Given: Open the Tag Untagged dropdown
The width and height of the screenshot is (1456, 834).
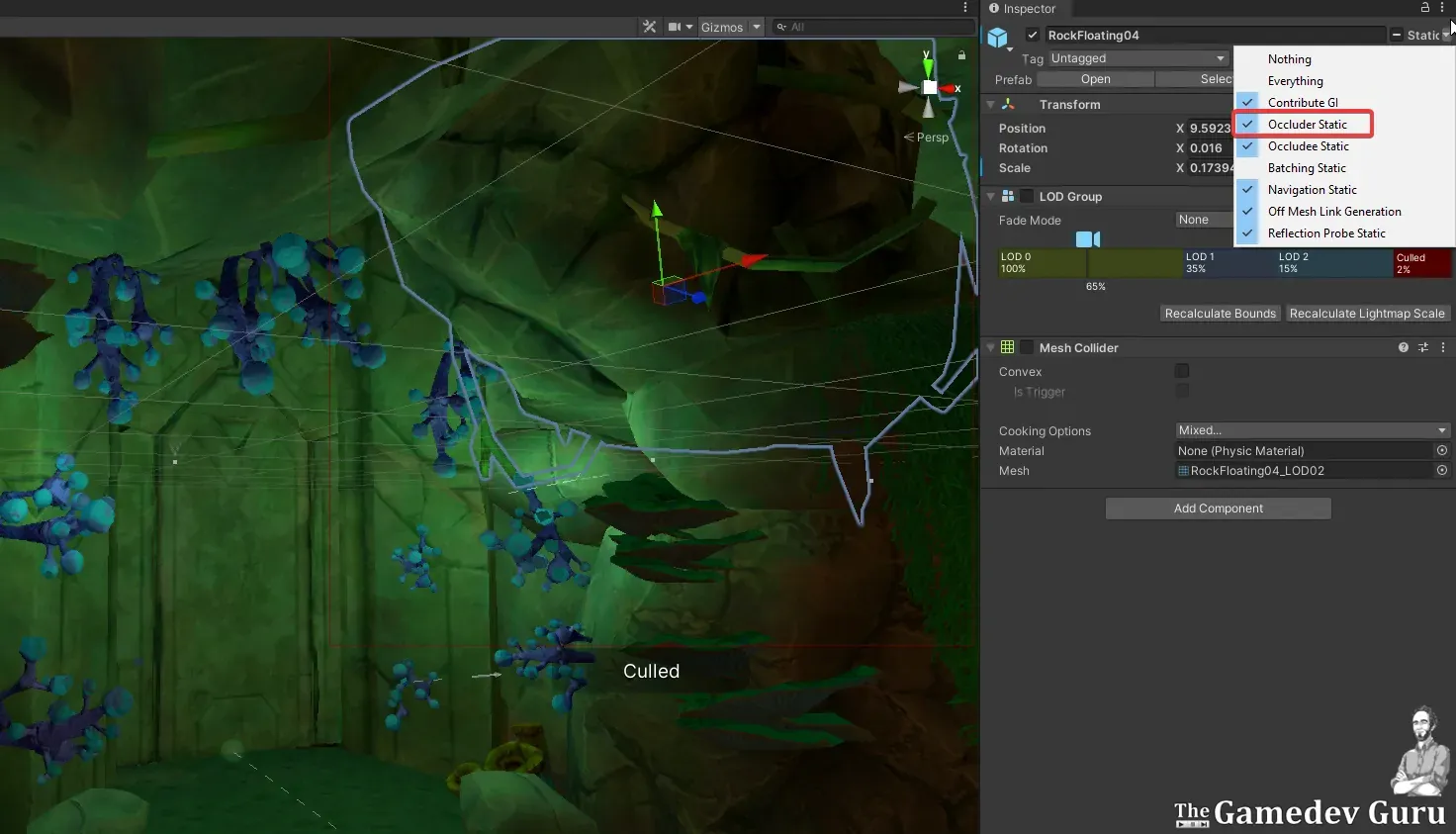Looking at the screenshot, I should pos(1137,58).
